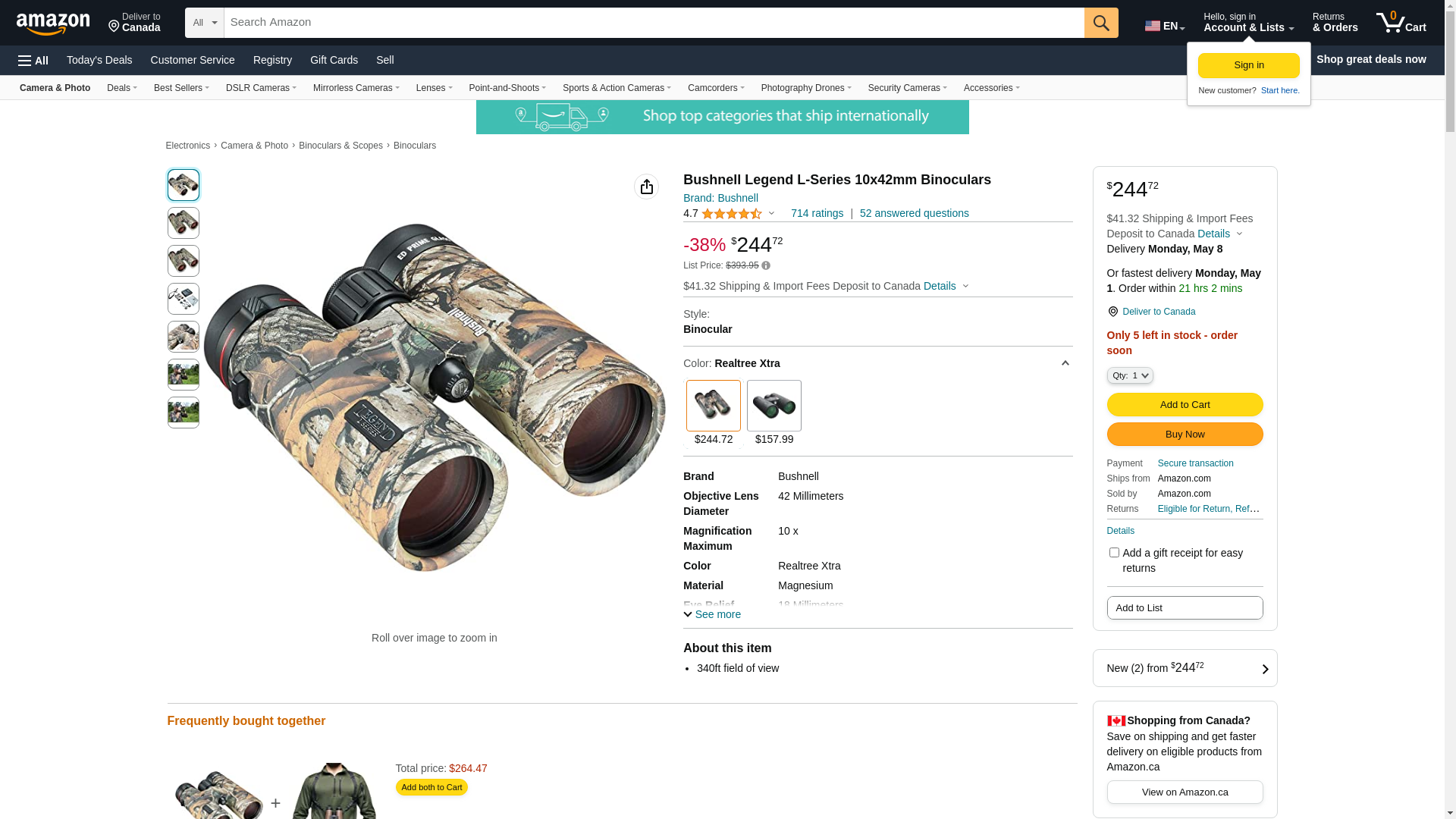Open the quantity dropdown

click(x=1130, y=375)
